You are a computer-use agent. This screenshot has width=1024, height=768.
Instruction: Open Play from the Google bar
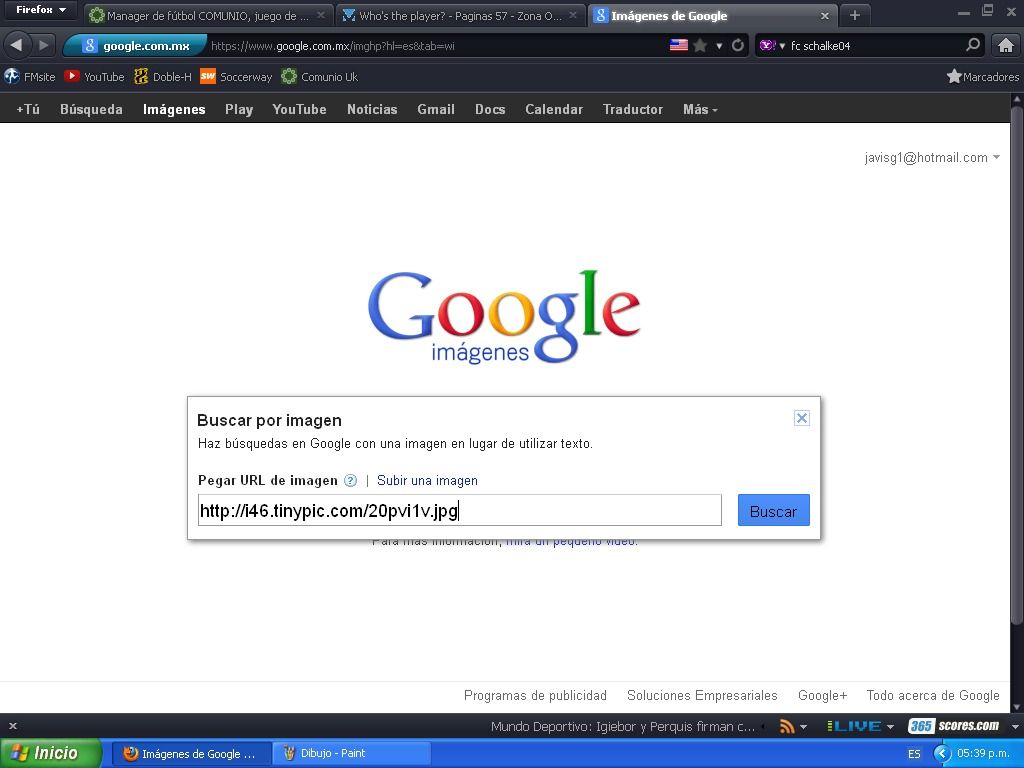coord(239,110)
